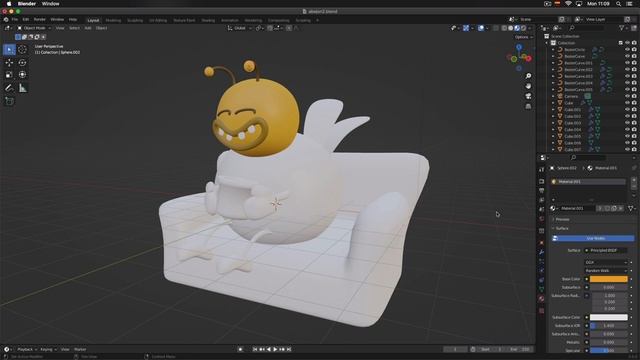The image size is (640, 360).
Task: Open the Global transform orientation dropdown
Action: pos(240,28)
